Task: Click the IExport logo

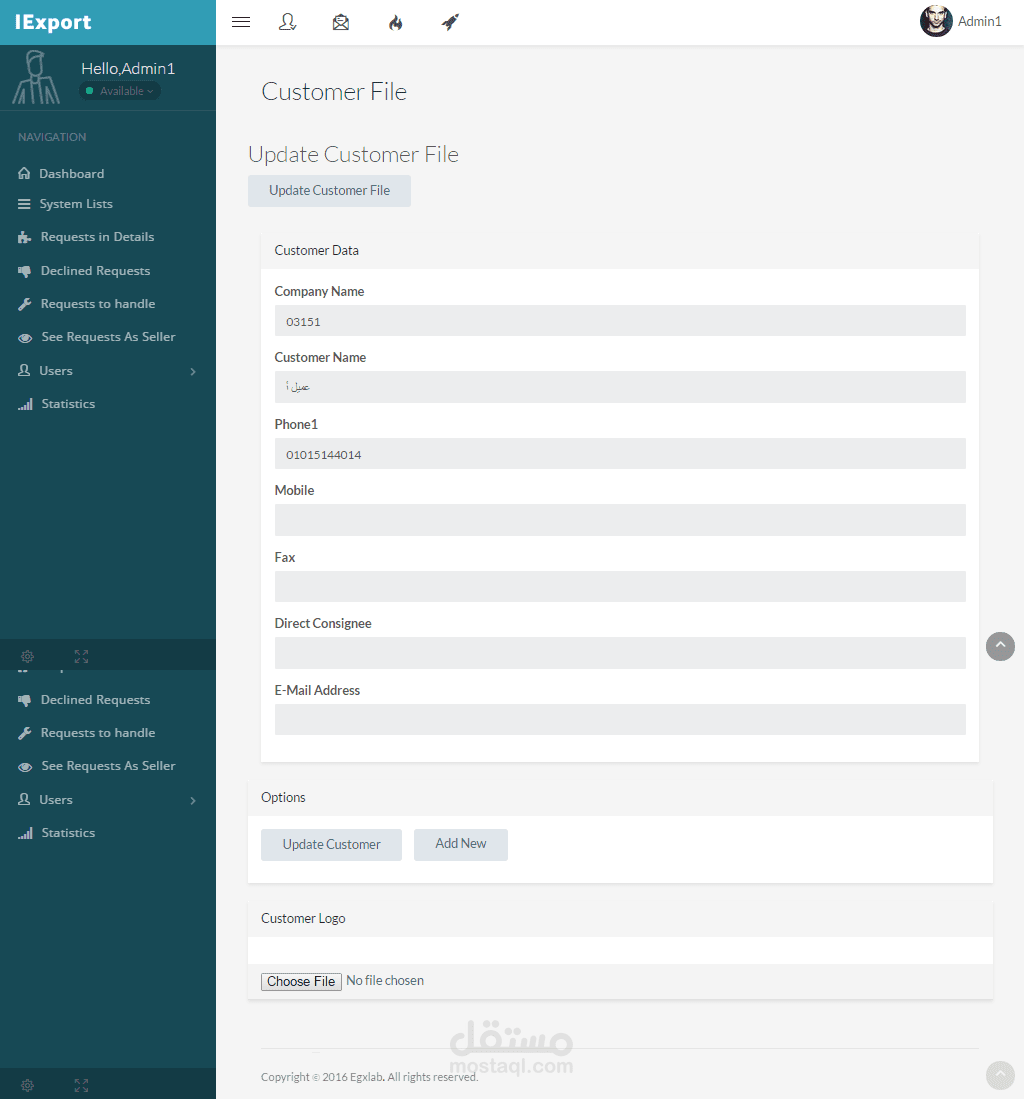Action: (x=53, y=22)
